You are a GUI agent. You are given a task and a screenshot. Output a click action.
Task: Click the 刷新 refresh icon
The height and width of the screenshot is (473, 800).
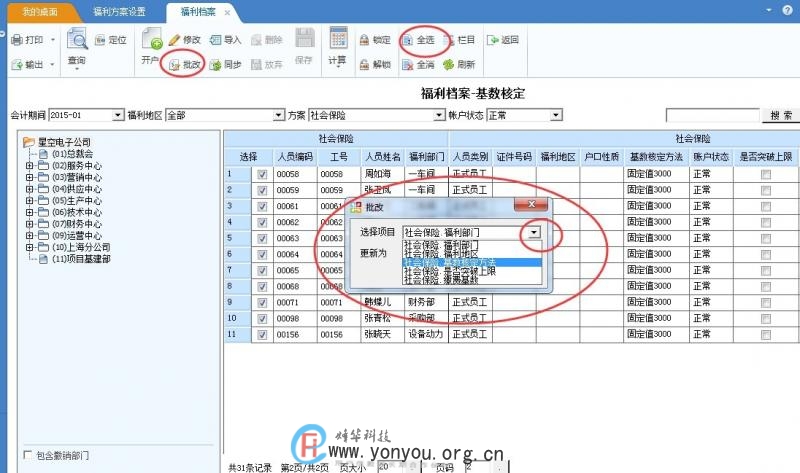[449, 65]
